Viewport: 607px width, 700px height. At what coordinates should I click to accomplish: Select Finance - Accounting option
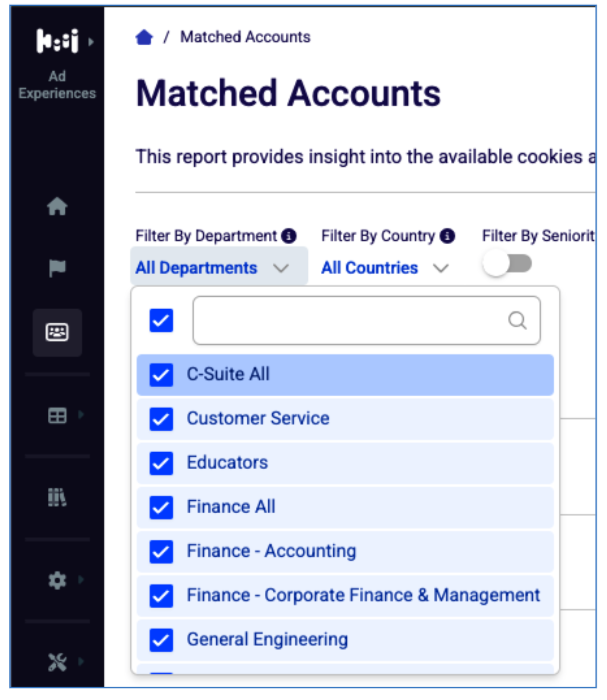pyautogui.click(x=345, y=551)
